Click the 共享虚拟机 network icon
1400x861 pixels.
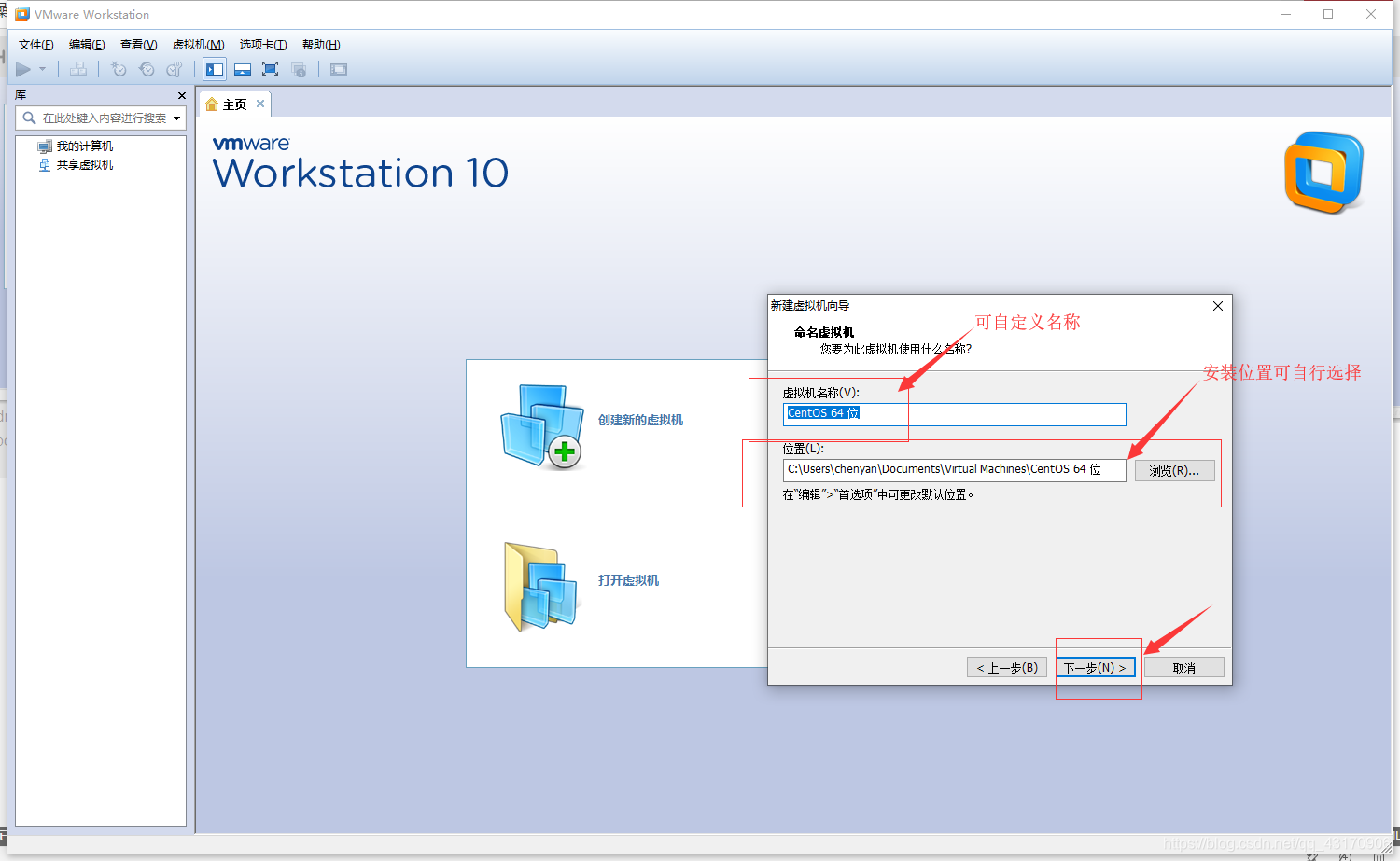[45, 165]
